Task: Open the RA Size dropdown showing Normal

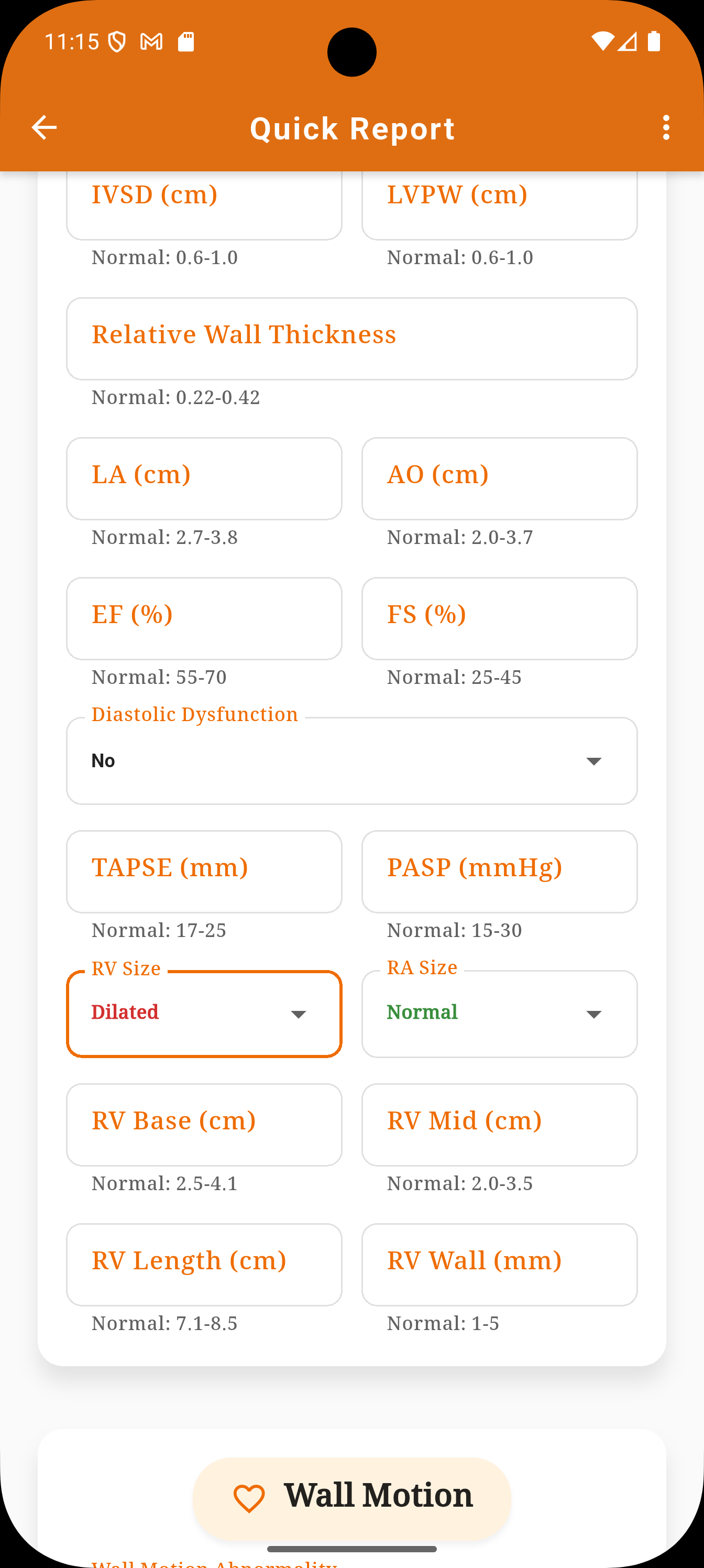Action: 500,1014
